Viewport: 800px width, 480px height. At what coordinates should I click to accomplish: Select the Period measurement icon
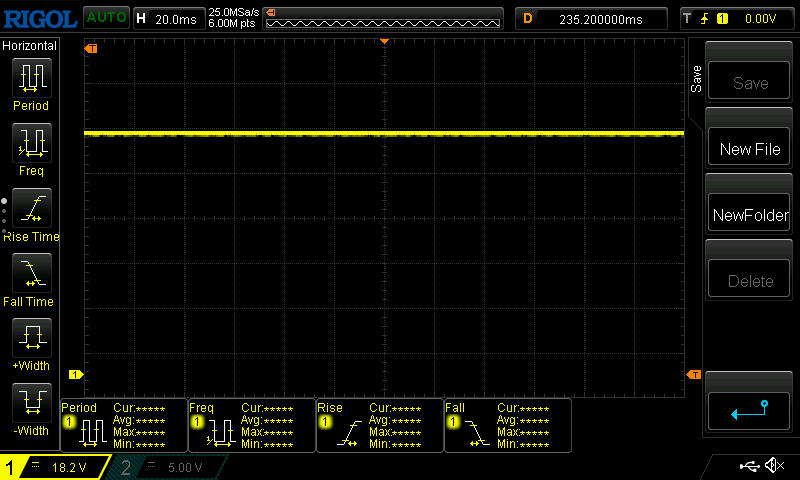[30, 78]
